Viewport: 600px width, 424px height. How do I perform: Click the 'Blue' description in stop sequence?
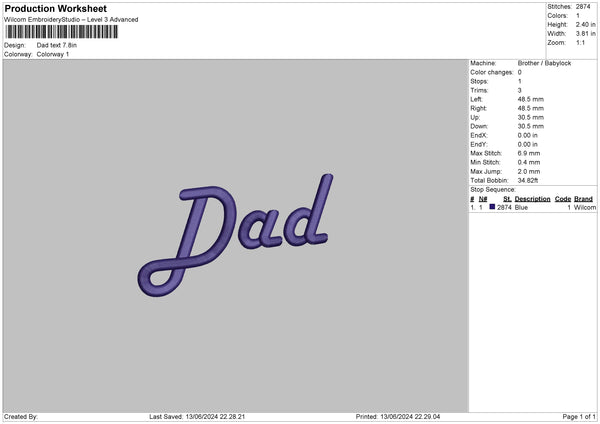point(521,207)
